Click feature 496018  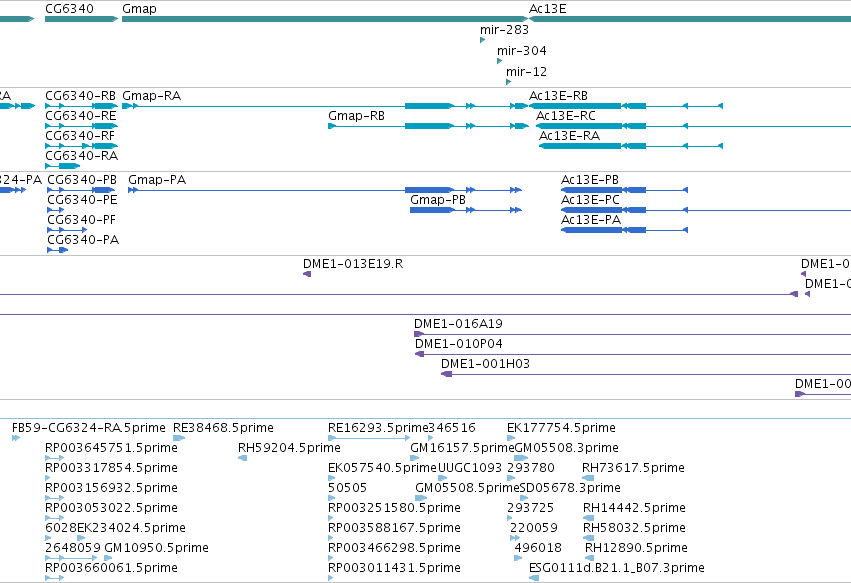pos(518,558)
